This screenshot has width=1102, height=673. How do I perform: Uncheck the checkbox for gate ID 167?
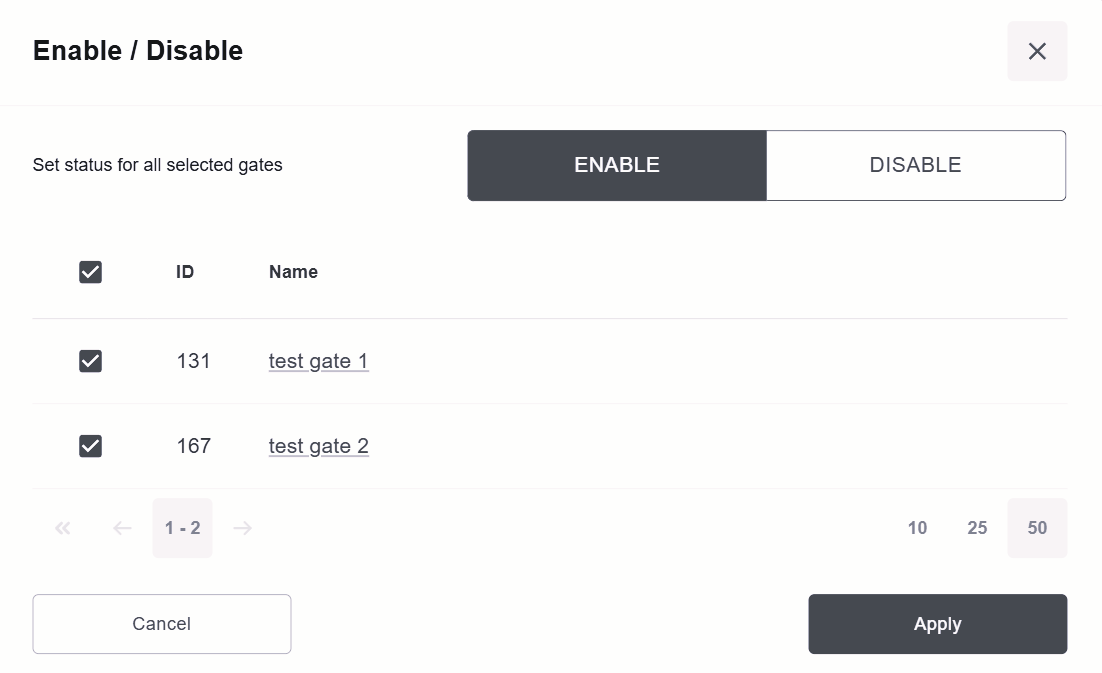coord(91,446)
